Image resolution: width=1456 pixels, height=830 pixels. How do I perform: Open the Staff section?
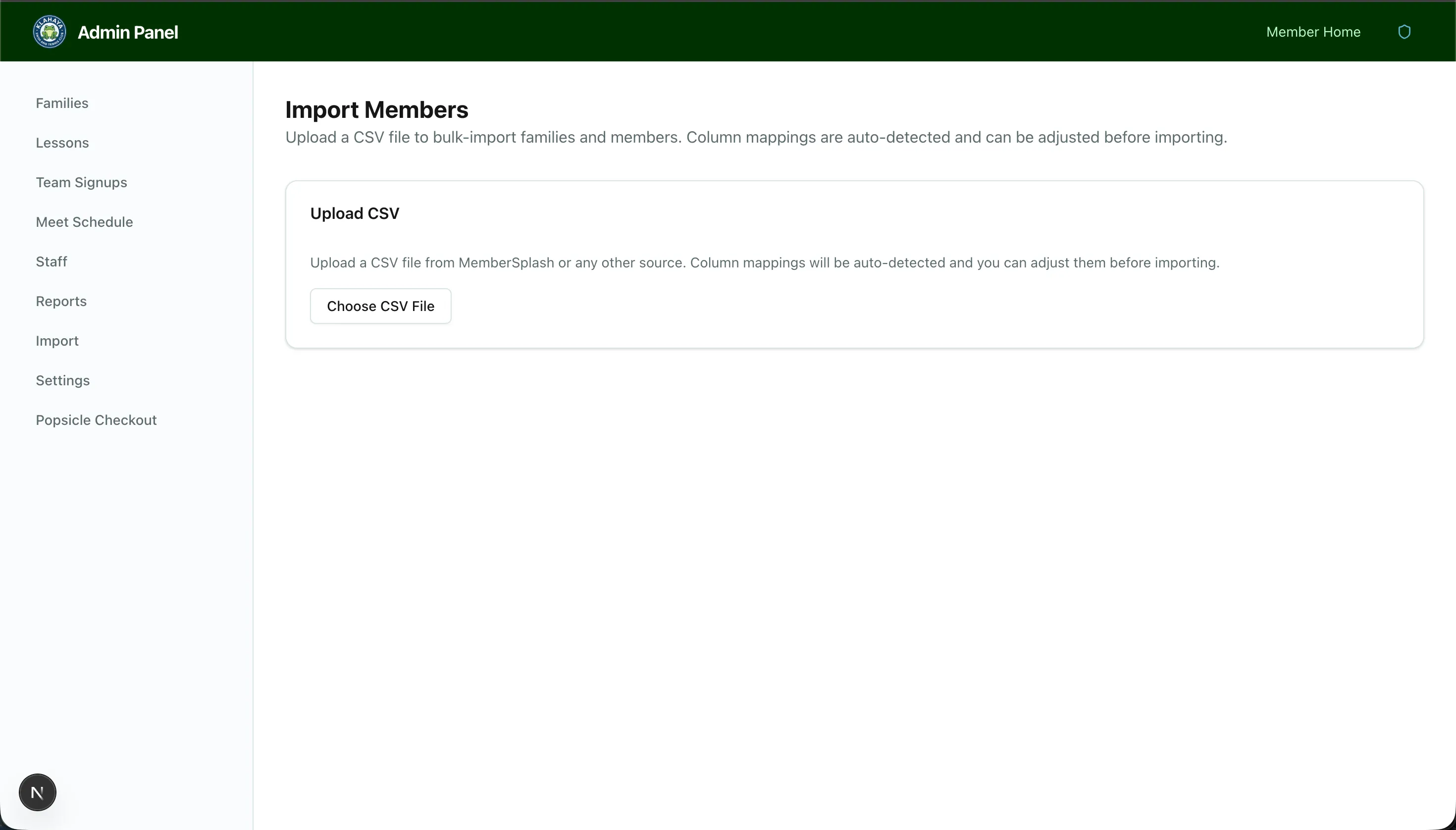coord(52,261)
